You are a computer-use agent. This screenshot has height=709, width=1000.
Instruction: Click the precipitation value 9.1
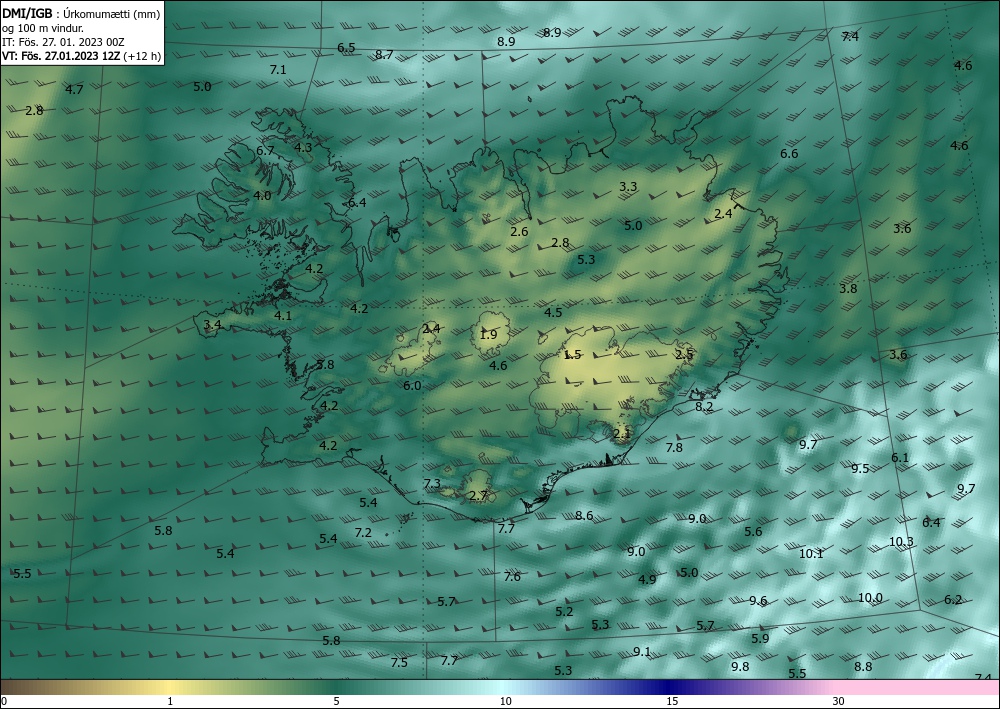[x=642, y=652]
